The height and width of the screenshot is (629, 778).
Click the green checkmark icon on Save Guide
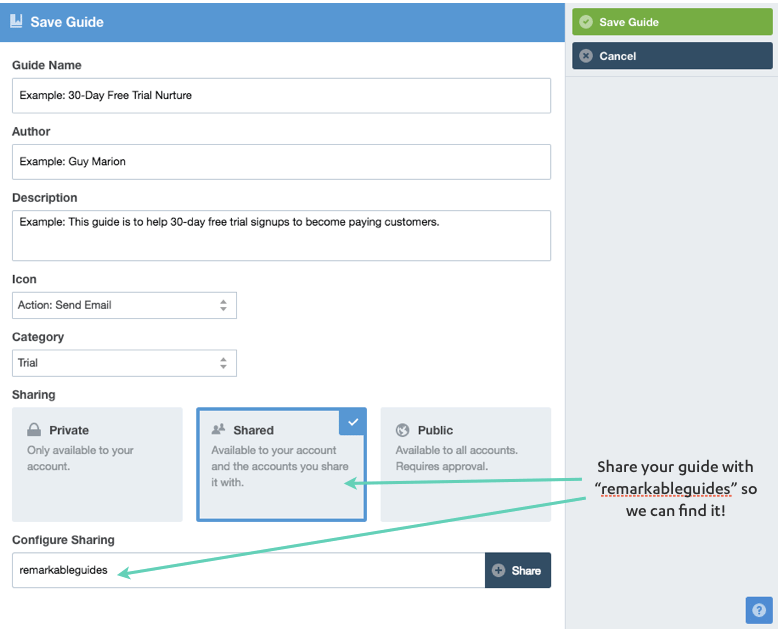click(586, 22)
